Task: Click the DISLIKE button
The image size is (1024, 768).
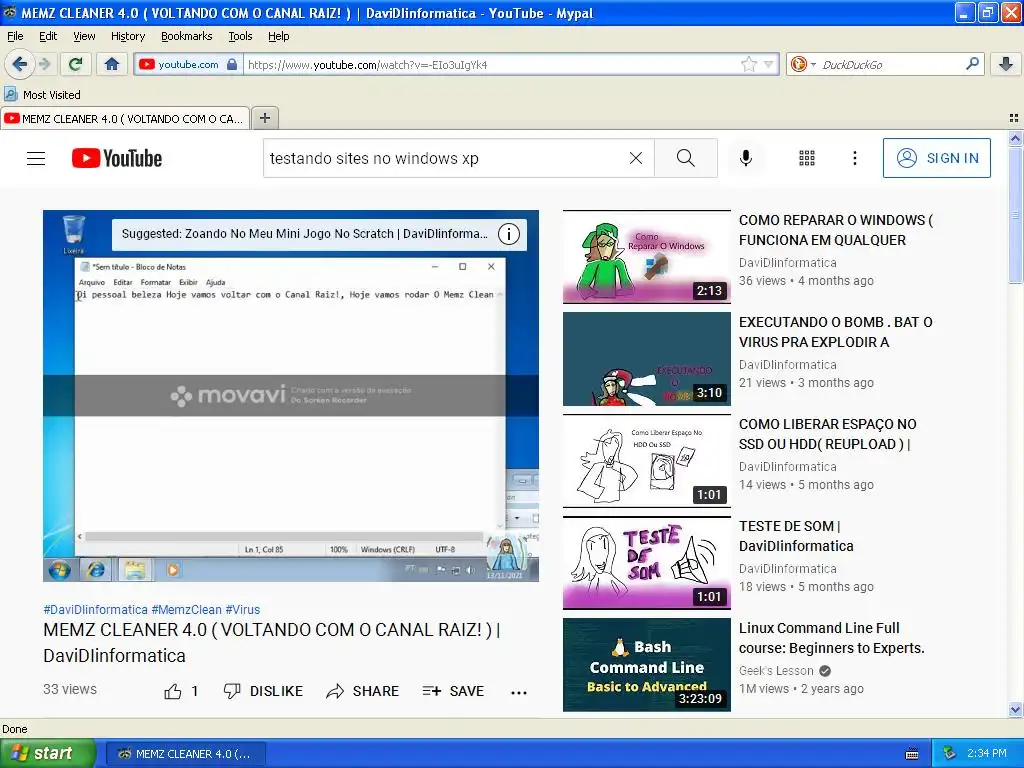Action: (263, 691)
